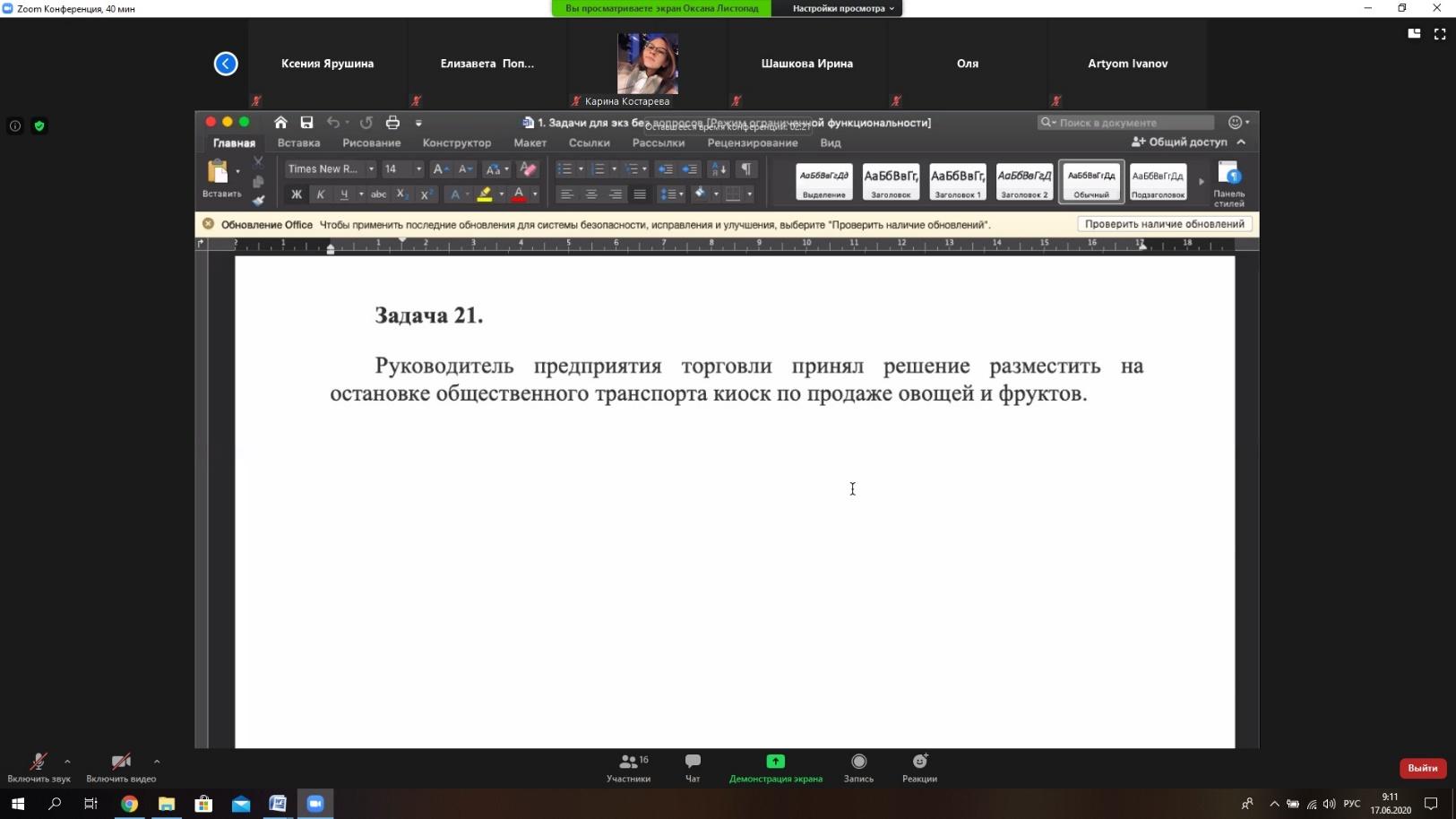Open the bullet list dropdown arrow

pos(581,169)
